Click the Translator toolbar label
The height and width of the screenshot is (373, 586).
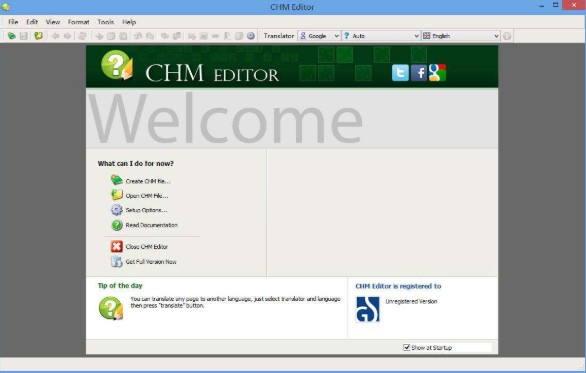[x=279, y=36]
